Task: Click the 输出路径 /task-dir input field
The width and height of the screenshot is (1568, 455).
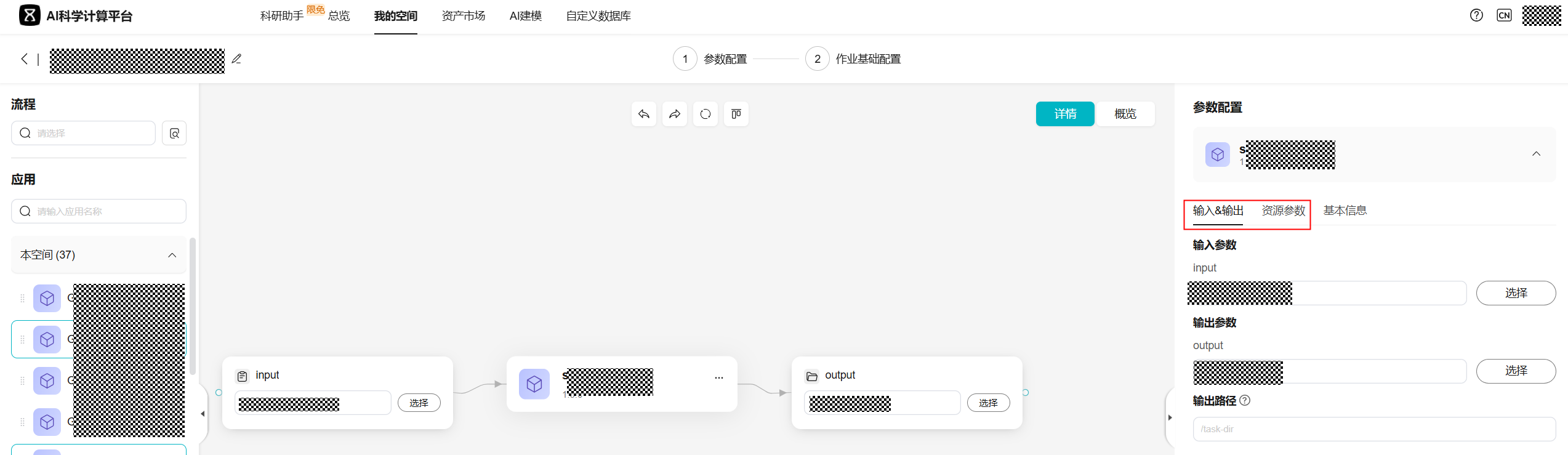Action: (1373, 429)
